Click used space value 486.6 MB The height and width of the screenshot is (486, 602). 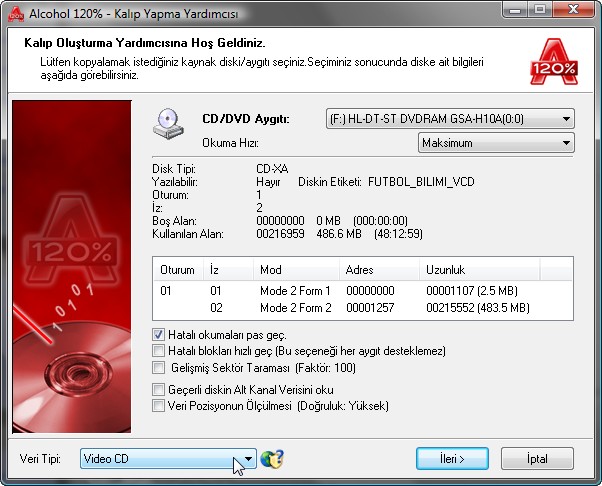[x=339, y=233]
